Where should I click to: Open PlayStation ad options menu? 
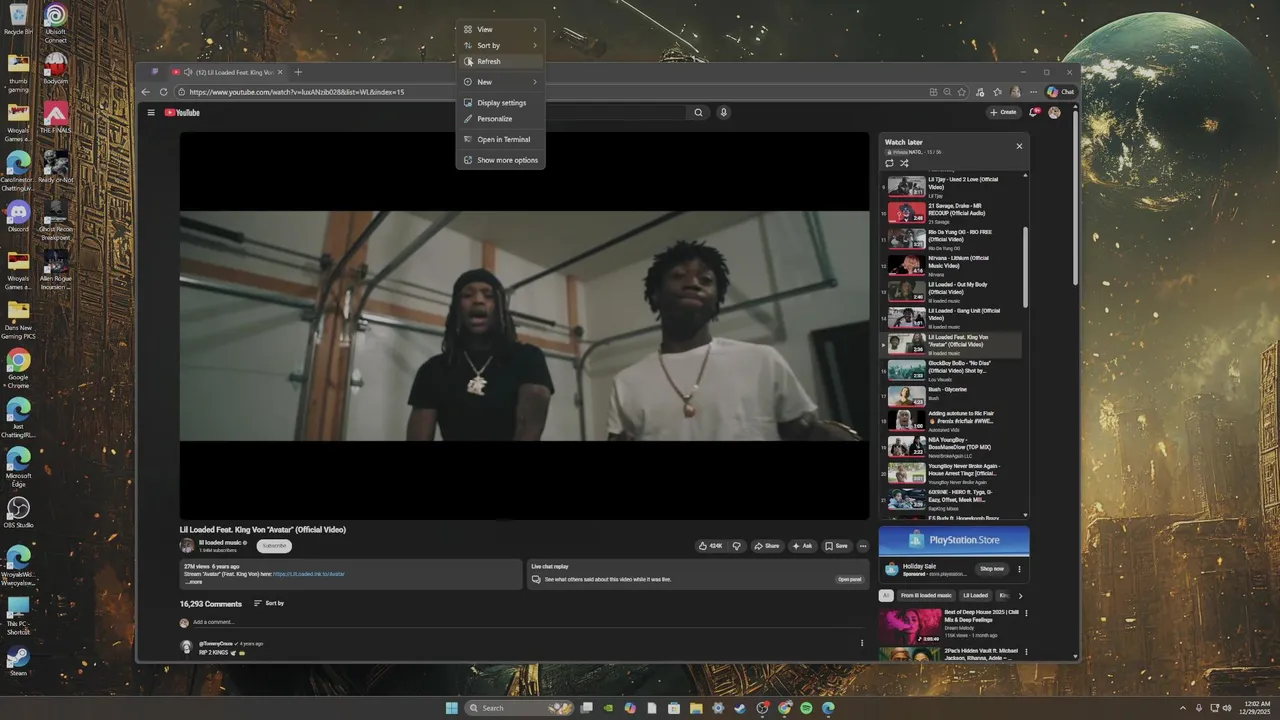tap(1020, 569)
